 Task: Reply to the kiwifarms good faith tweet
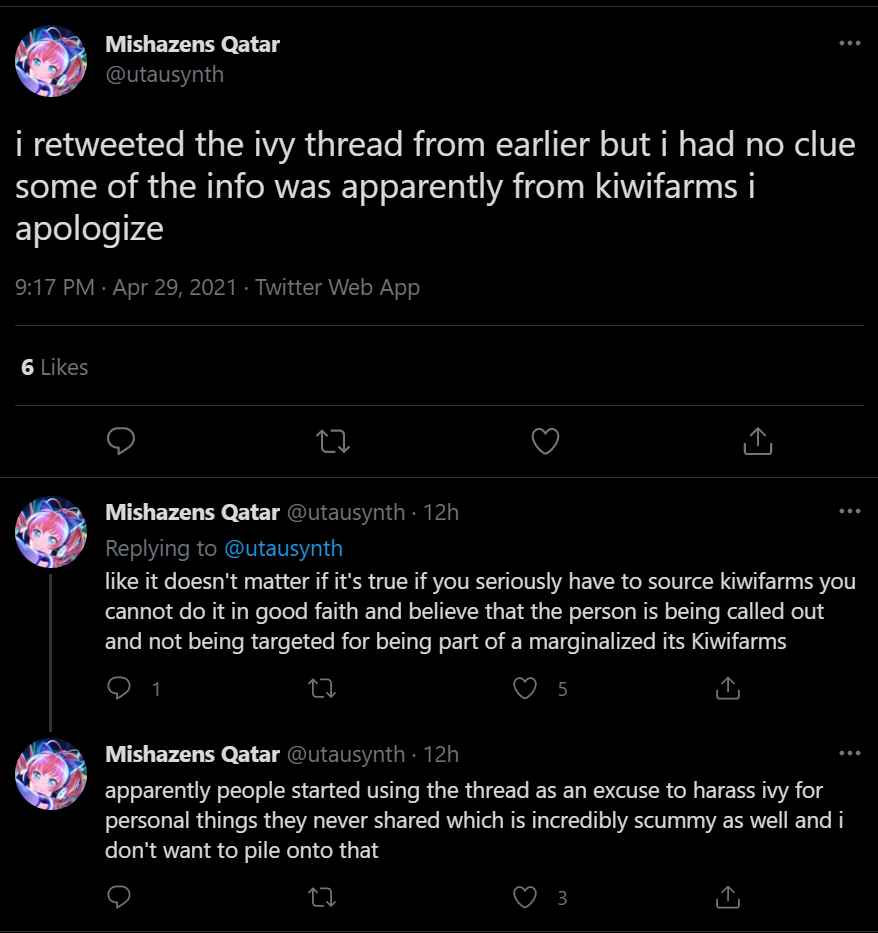[119, 688]
